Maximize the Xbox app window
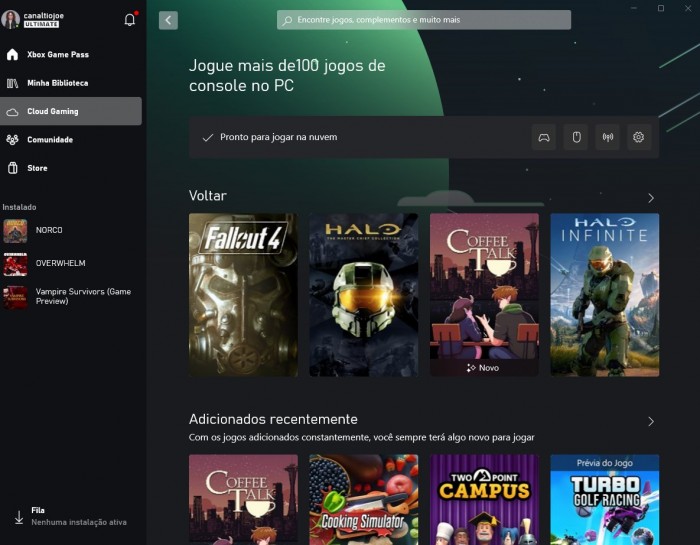This screenshot has height=545, width=700. 661,8
